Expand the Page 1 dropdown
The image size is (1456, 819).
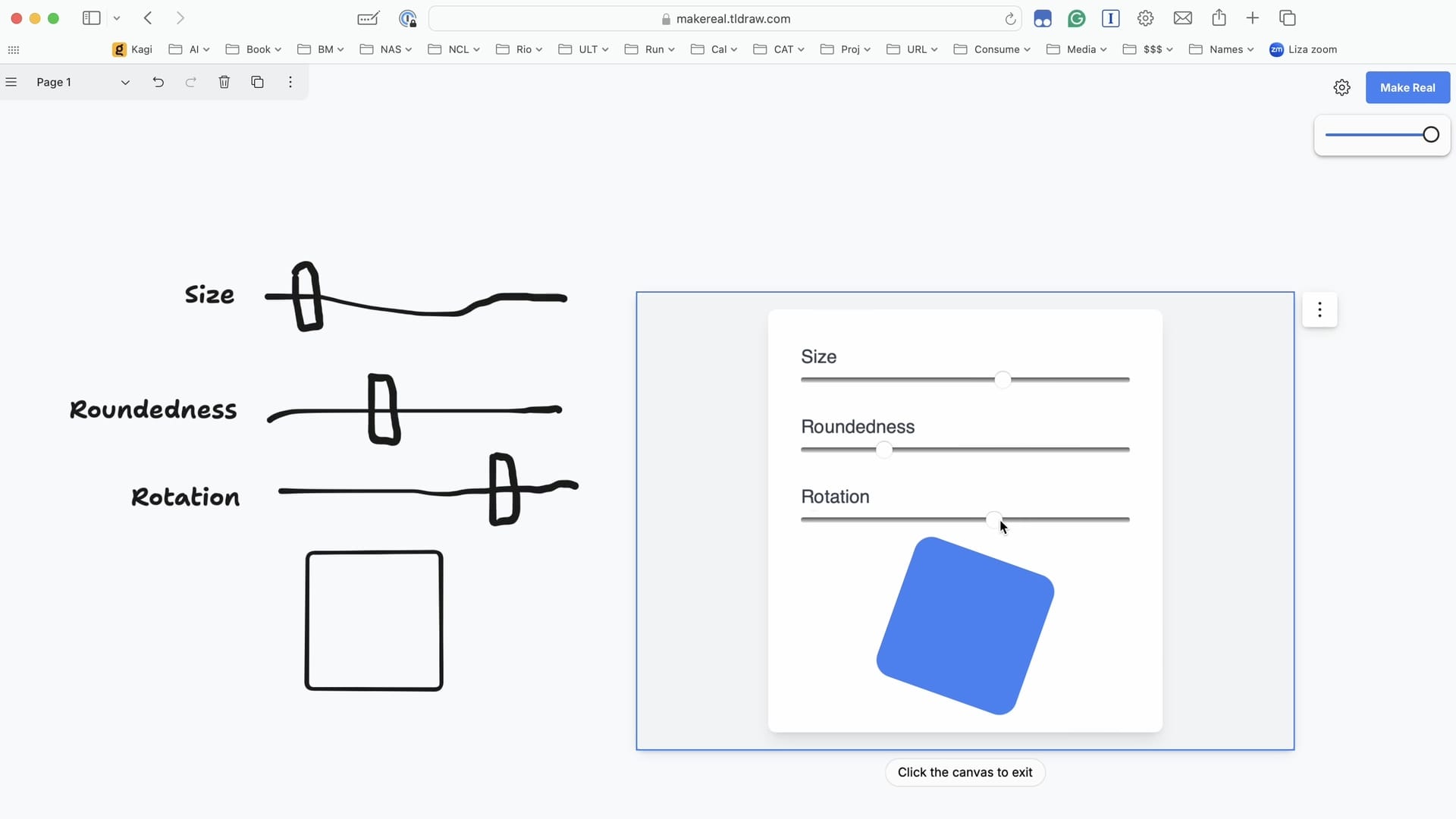(125, 83)
